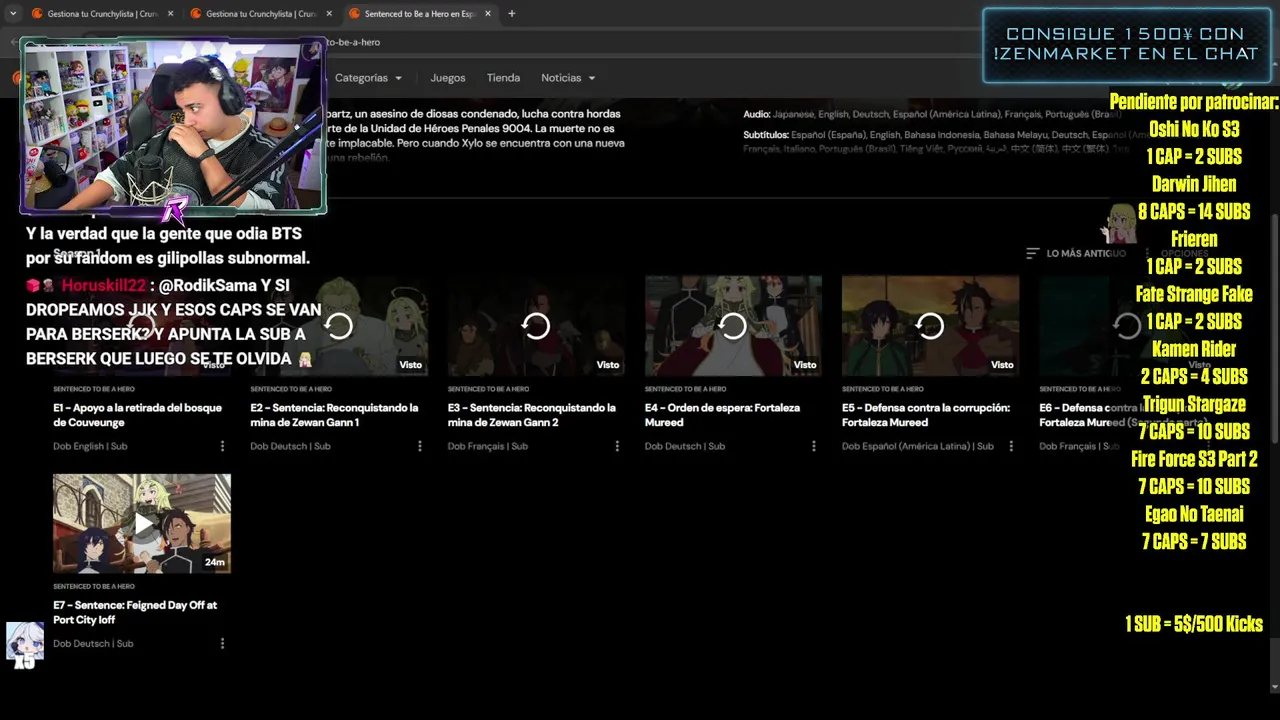Select the Sentenced to Be a Hero tab

(418, 14)
